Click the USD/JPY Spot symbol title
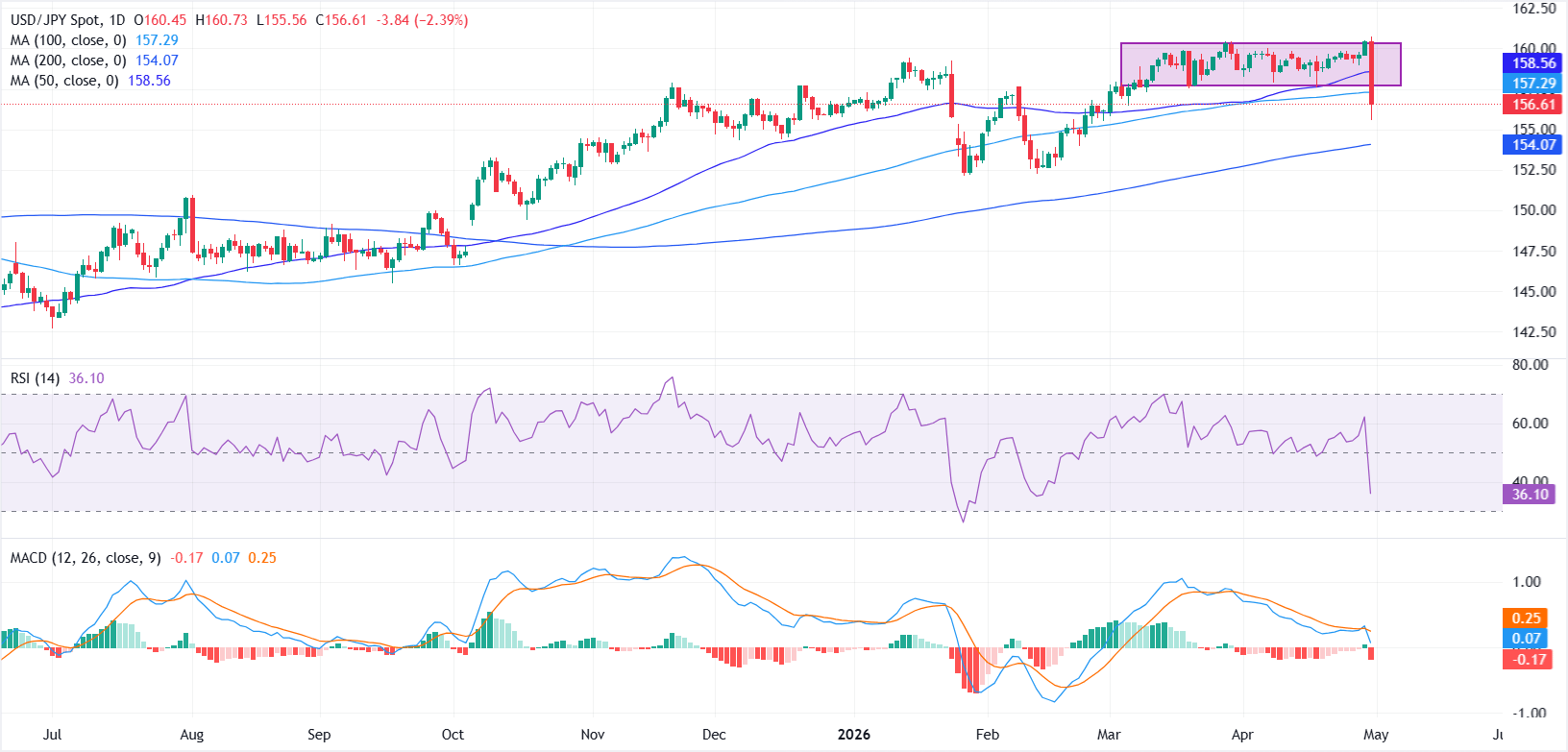The image size is (1568, 752). click(x=67, y=20)
